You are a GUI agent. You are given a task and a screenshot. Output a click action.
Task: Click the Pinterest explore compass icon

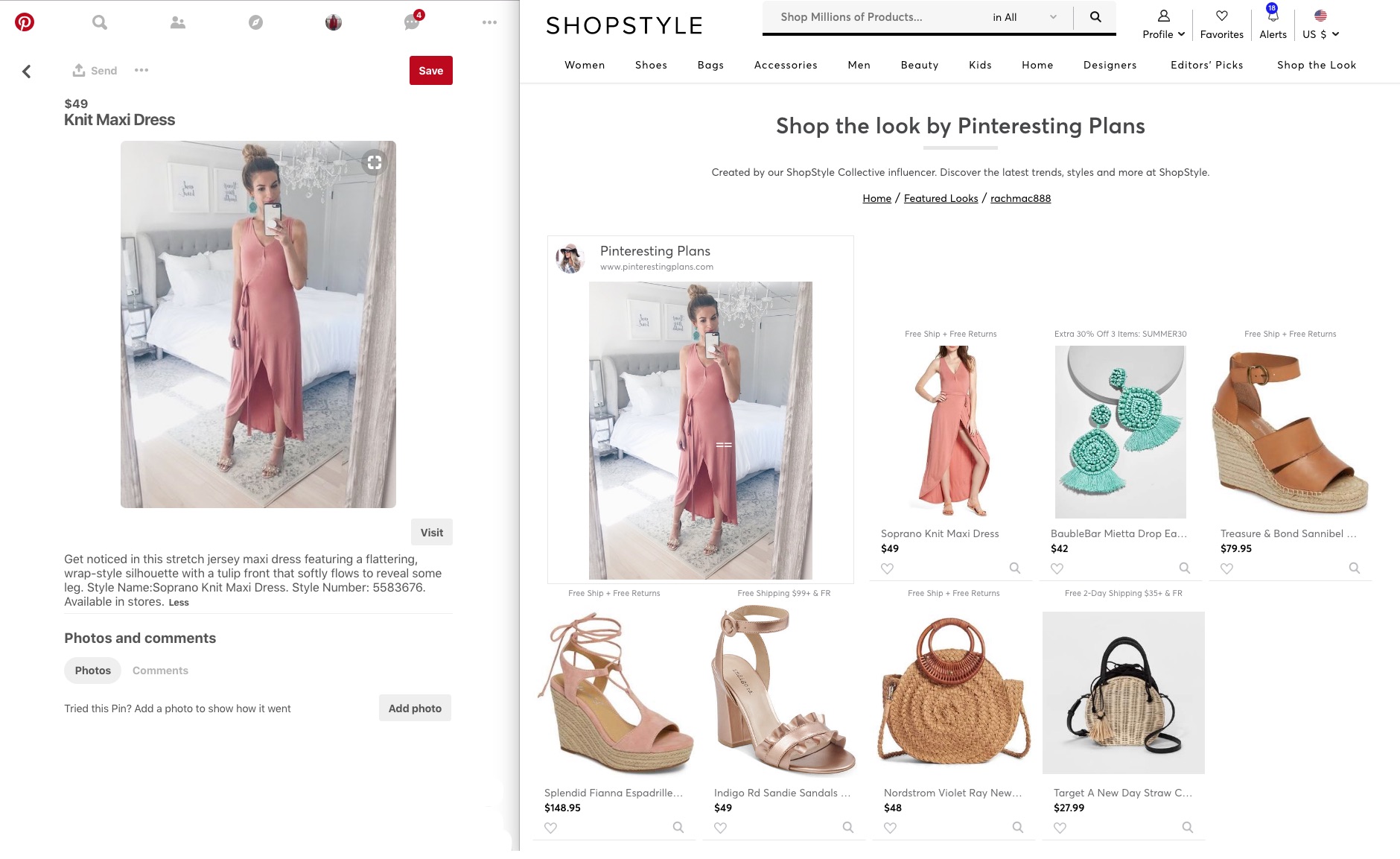[x=255, y=23]
